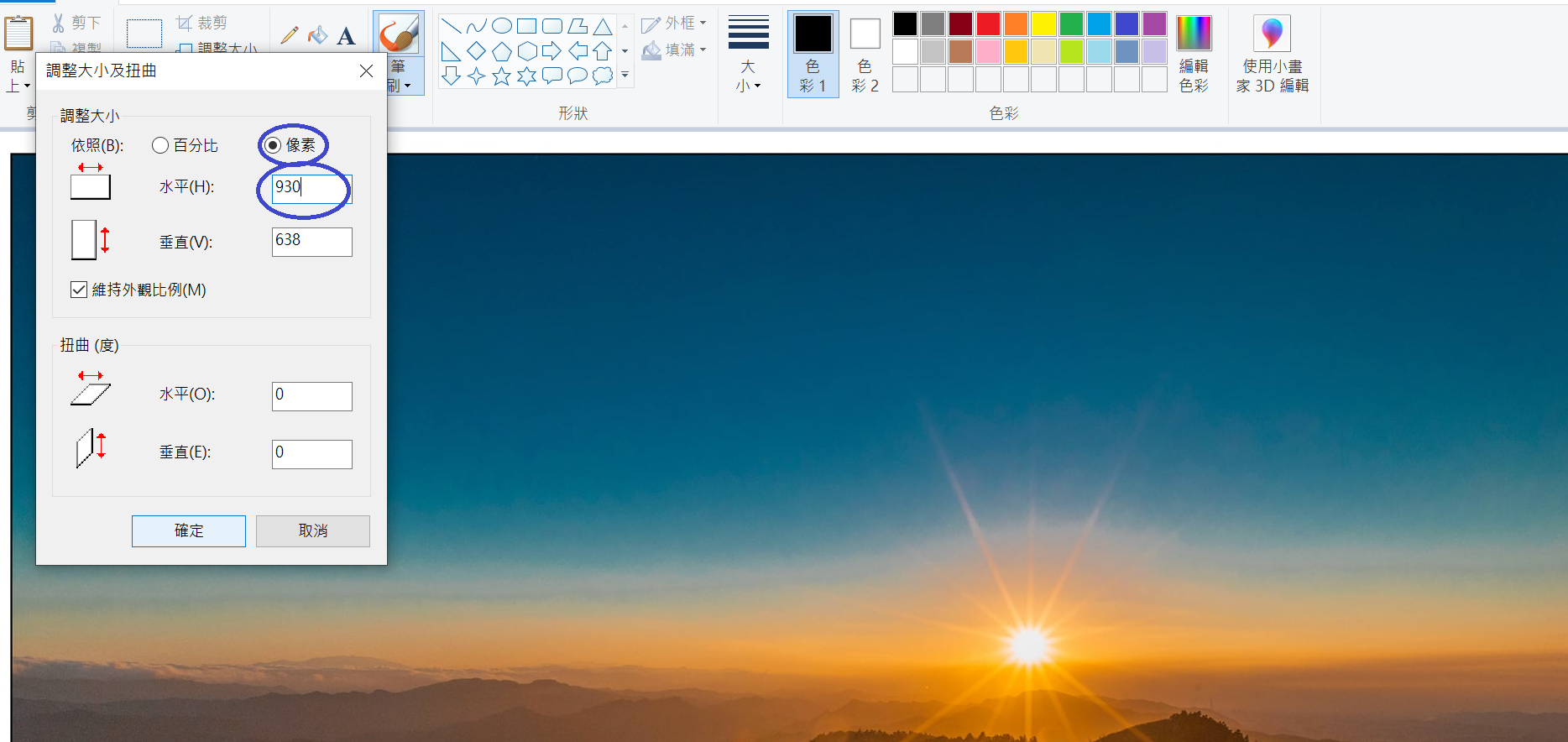1568x742 pixels.
Task: Pick the yellow color swatch
Action: tap(1043, 24)
